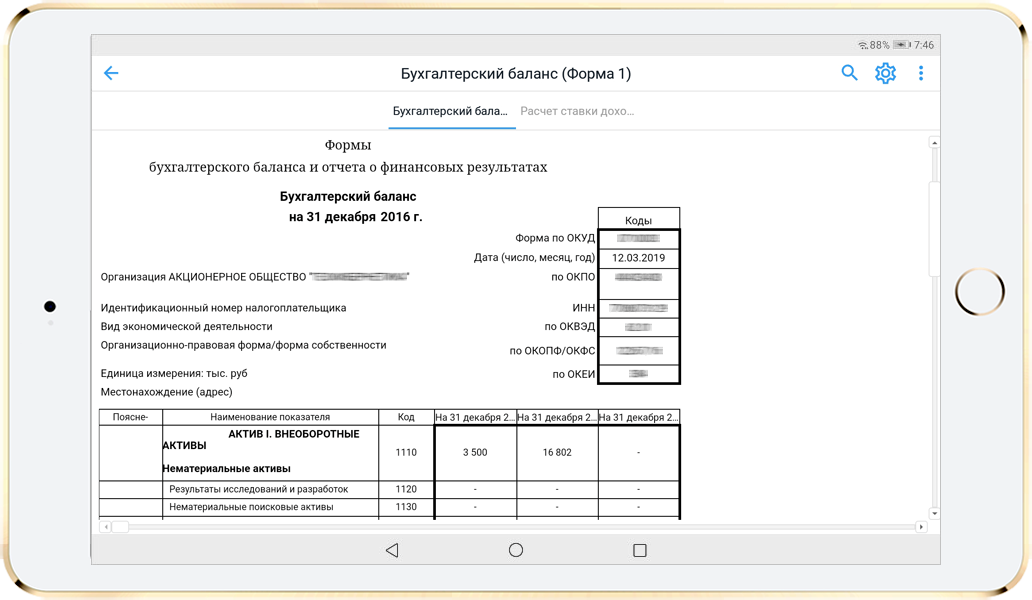Image resolution: width=1032 pixels, height=600 pixels.
Task: Tap the back arrow icon
Action: (x=111, y=73)
